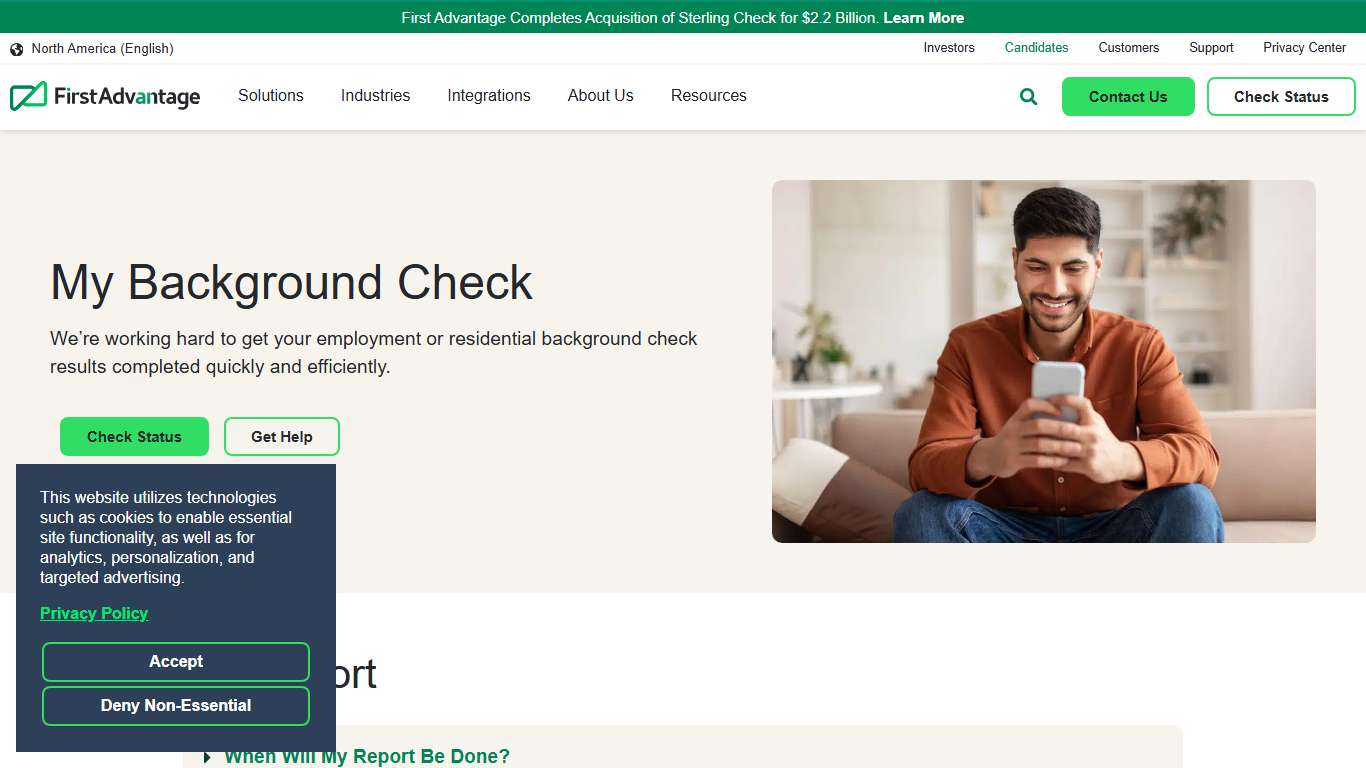Click the First Advantage logo
The height and width of the screenshot is (768, 1366).
click(x=105, y=96)
